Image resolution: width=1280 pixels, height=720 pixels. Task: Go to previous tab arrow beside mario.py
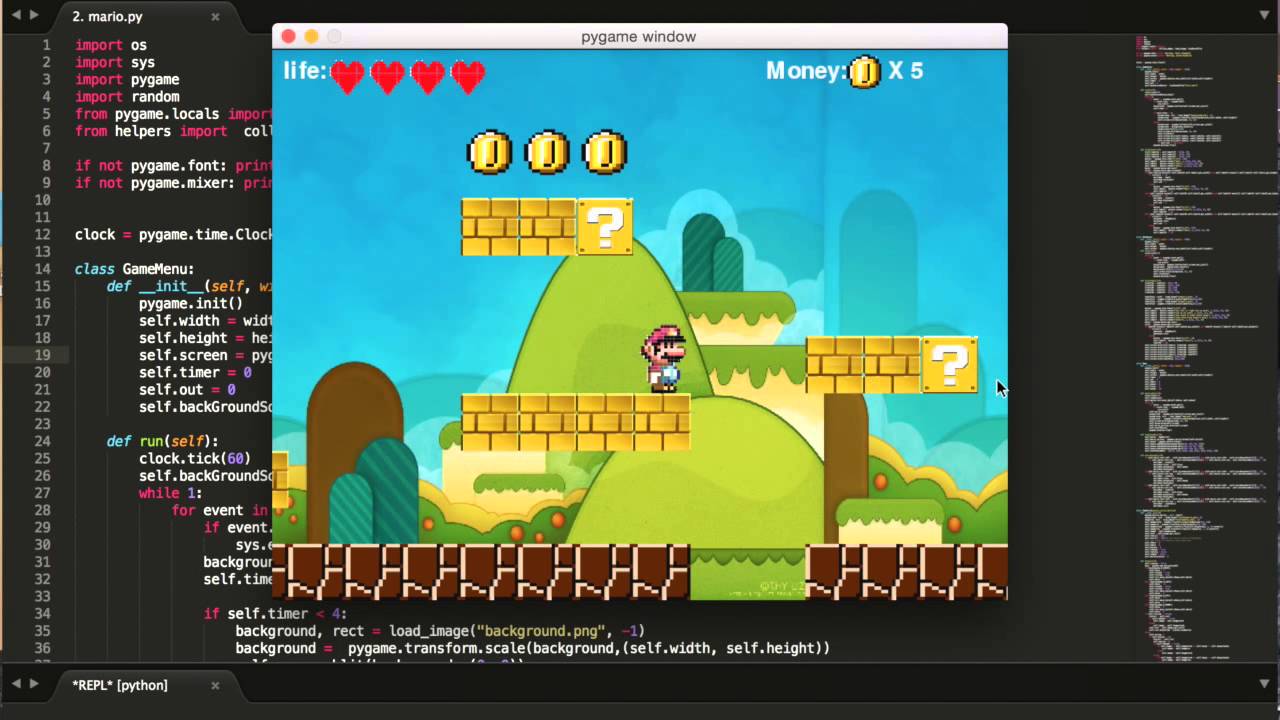click(15, 15)
